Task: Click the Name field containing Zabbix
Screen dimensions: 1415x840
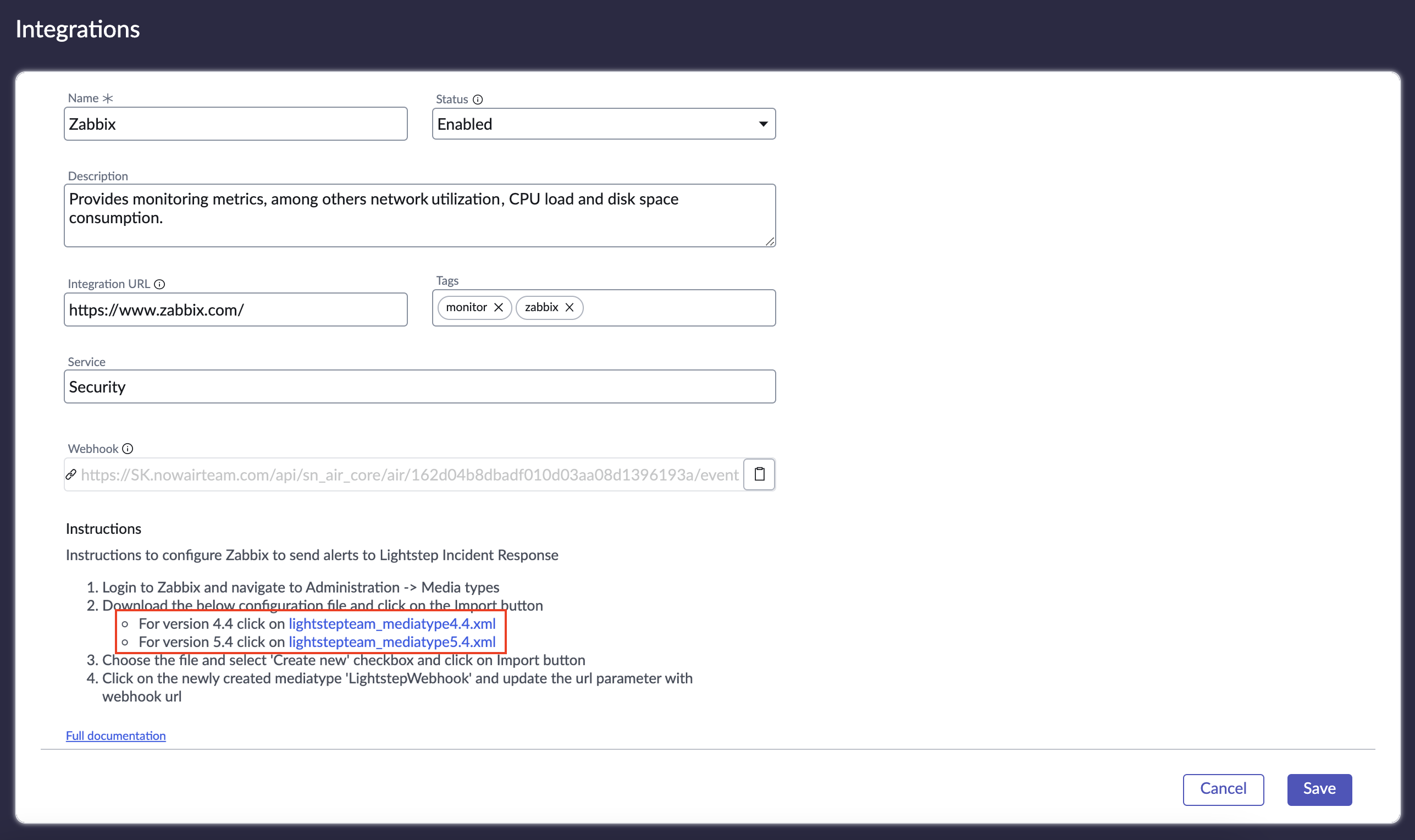Action: click(x=235, y=124)
